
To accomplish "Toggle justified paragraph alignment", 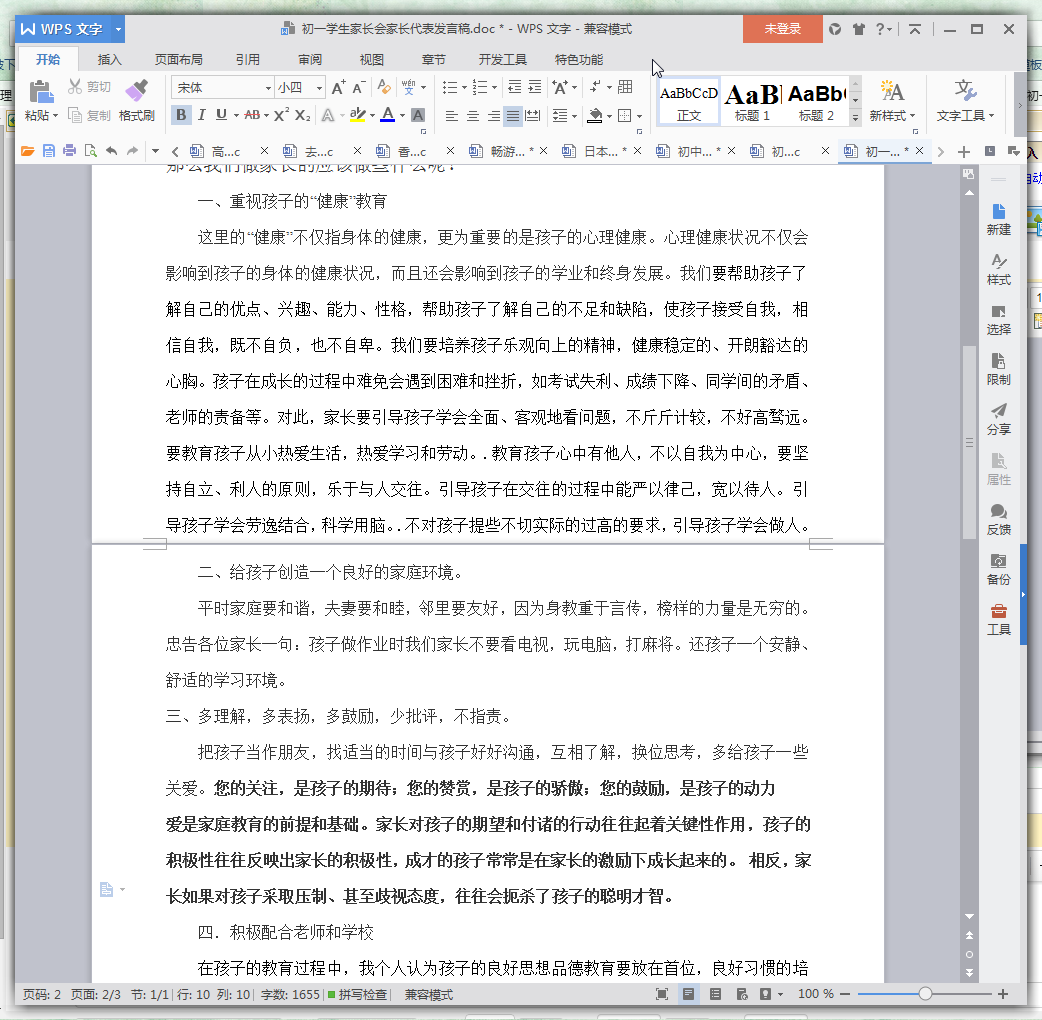I will (512, 116).
